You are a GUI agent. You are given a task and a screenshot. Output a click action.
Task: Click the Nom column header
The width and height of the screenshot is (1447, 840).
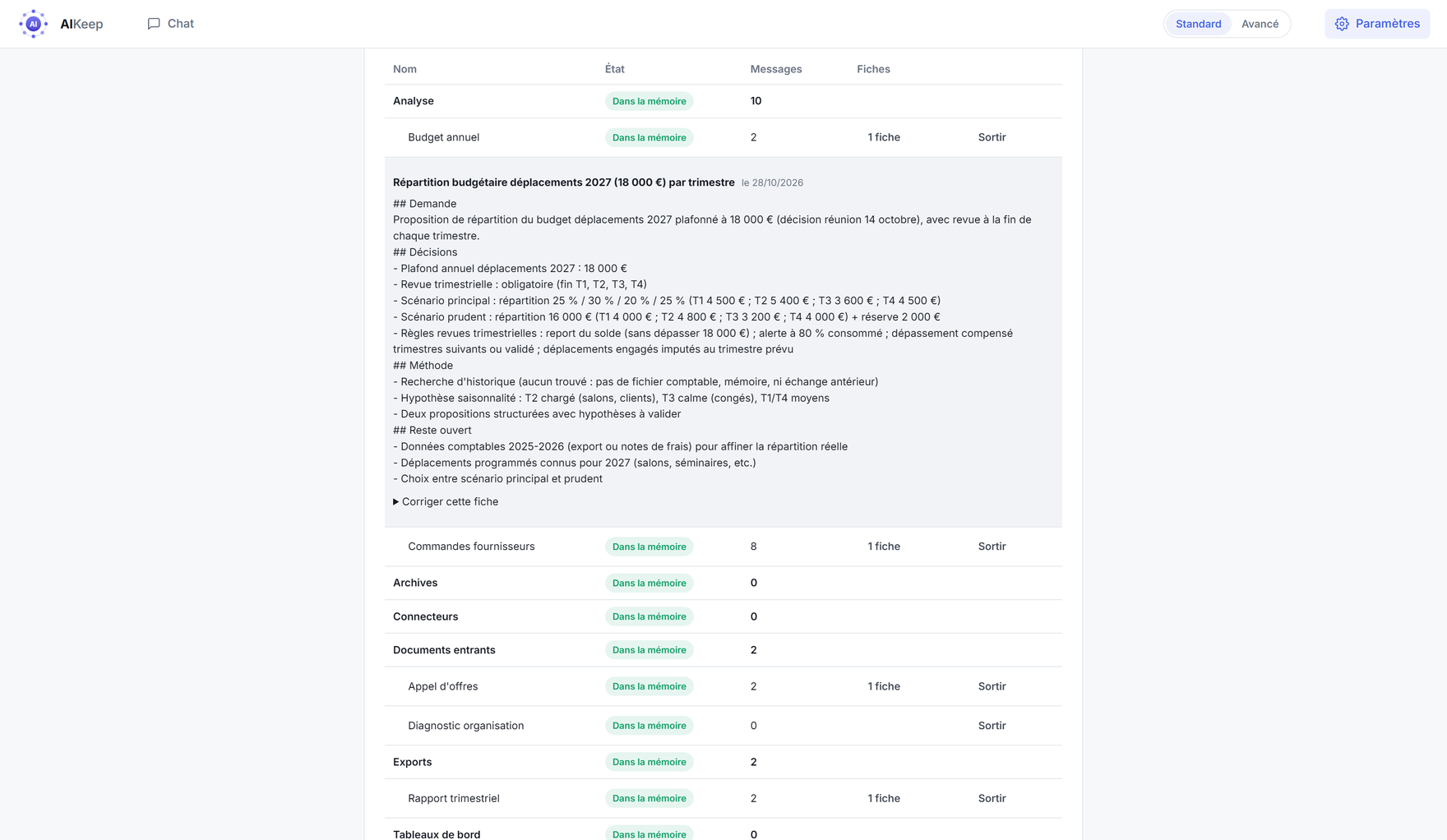click(x=405, y=69)
